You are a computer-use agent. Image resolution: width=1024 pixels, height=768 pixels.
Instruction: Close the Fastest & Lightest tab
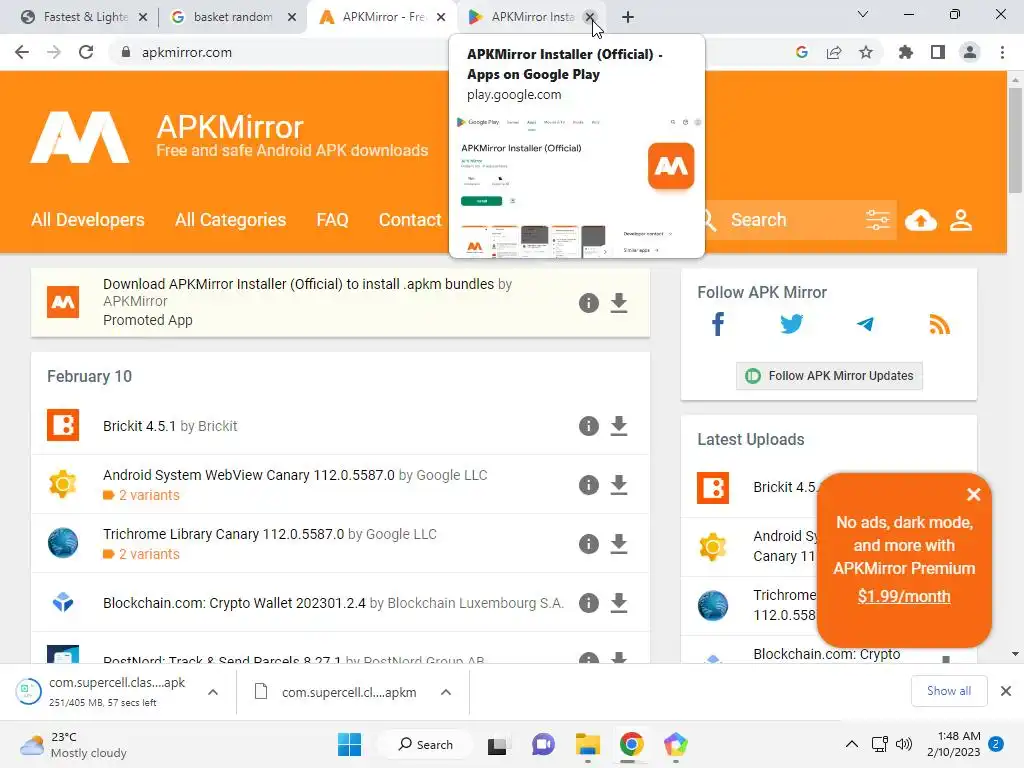coord(143,17)
